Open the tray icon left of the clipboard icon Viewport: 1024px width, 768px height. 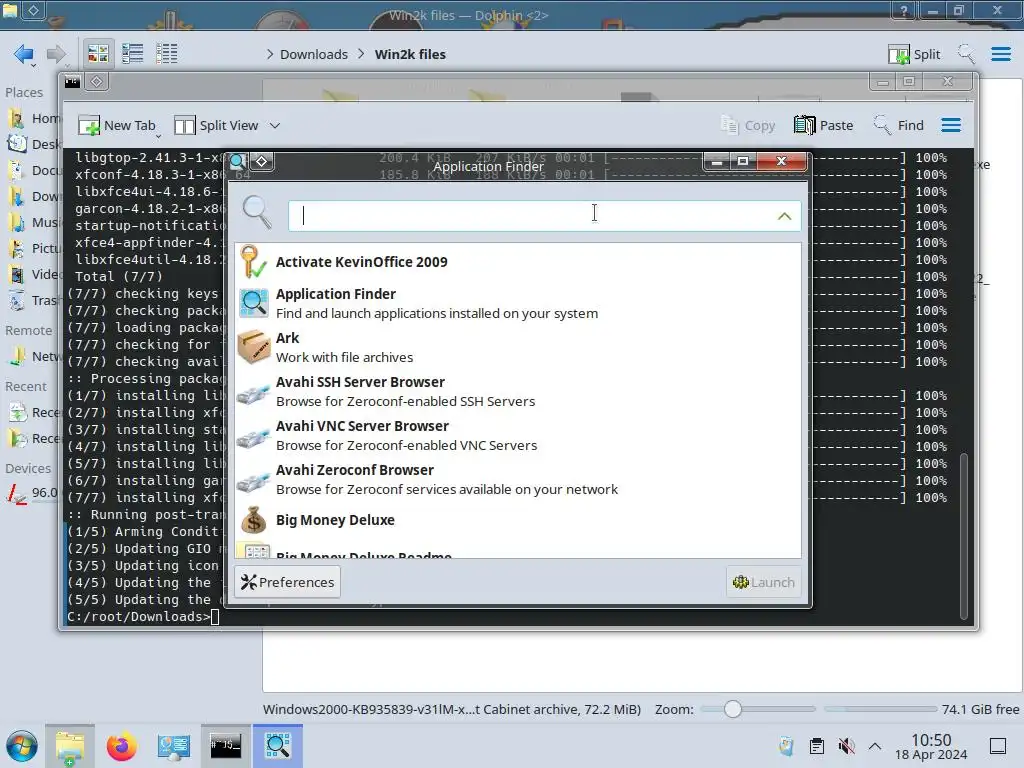click(786, 746)
